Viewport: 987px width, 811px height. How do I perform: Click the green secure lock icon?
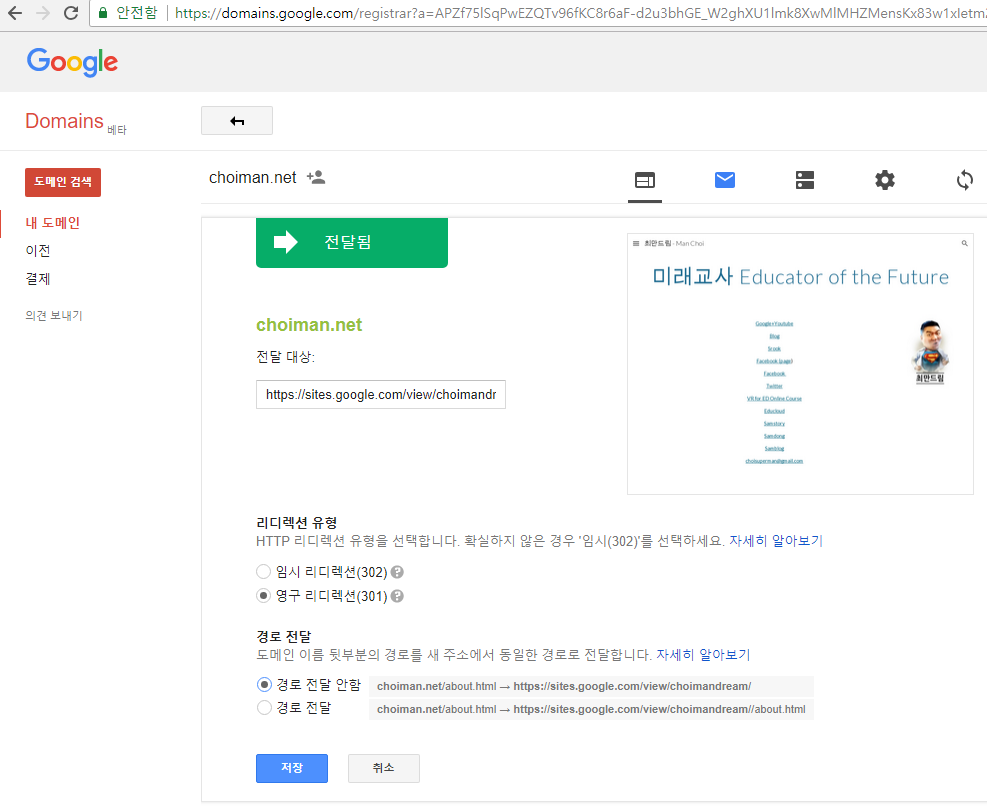(103, 13)
